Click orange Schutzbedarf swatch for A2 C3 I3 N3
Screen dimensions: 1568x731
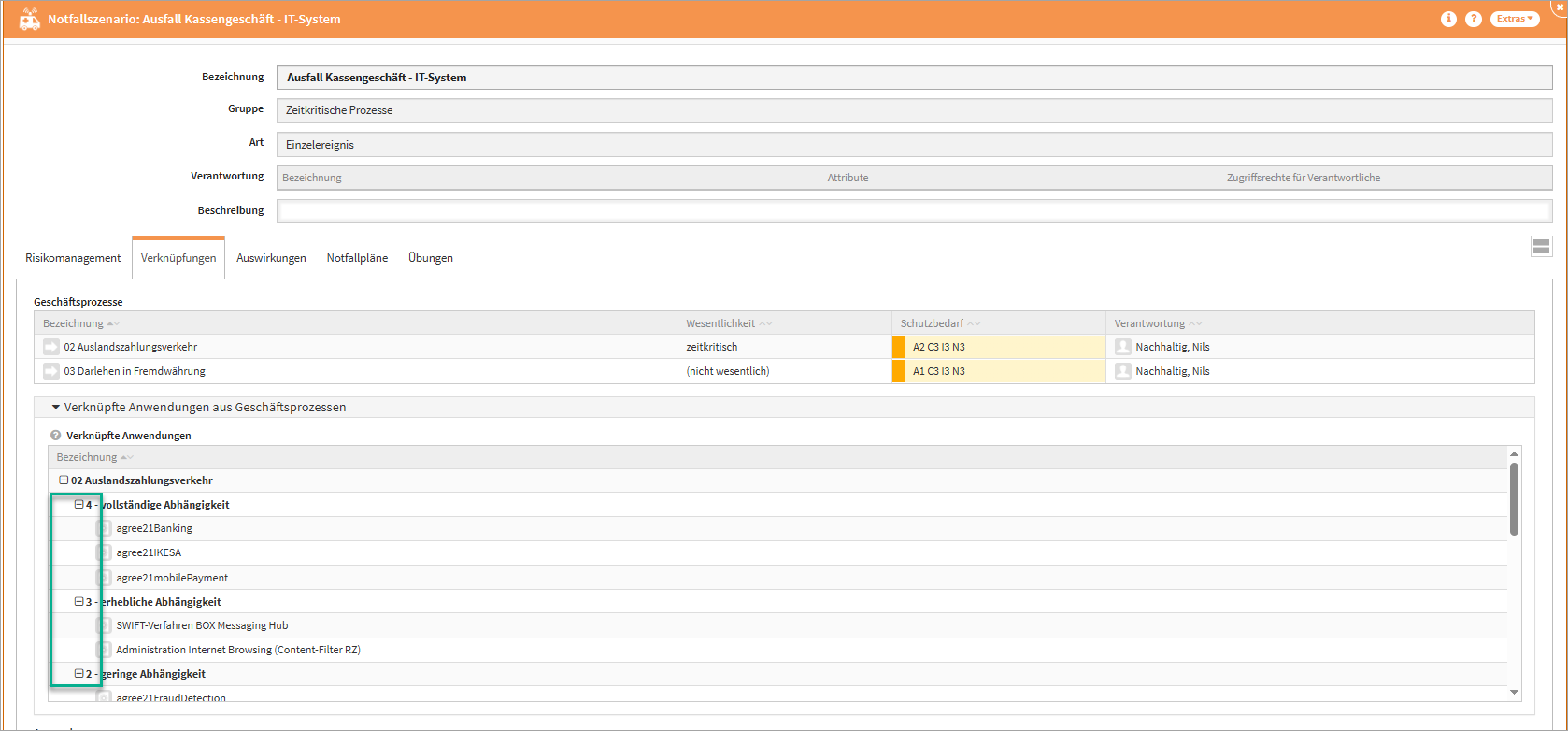pos(898,347)
